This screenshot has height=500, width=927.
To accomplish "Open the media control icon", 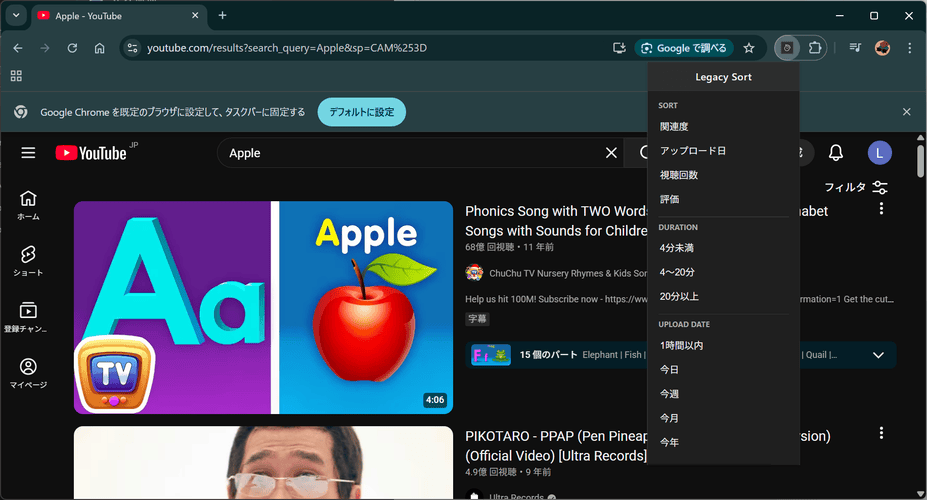I will (x=855, y=48).
